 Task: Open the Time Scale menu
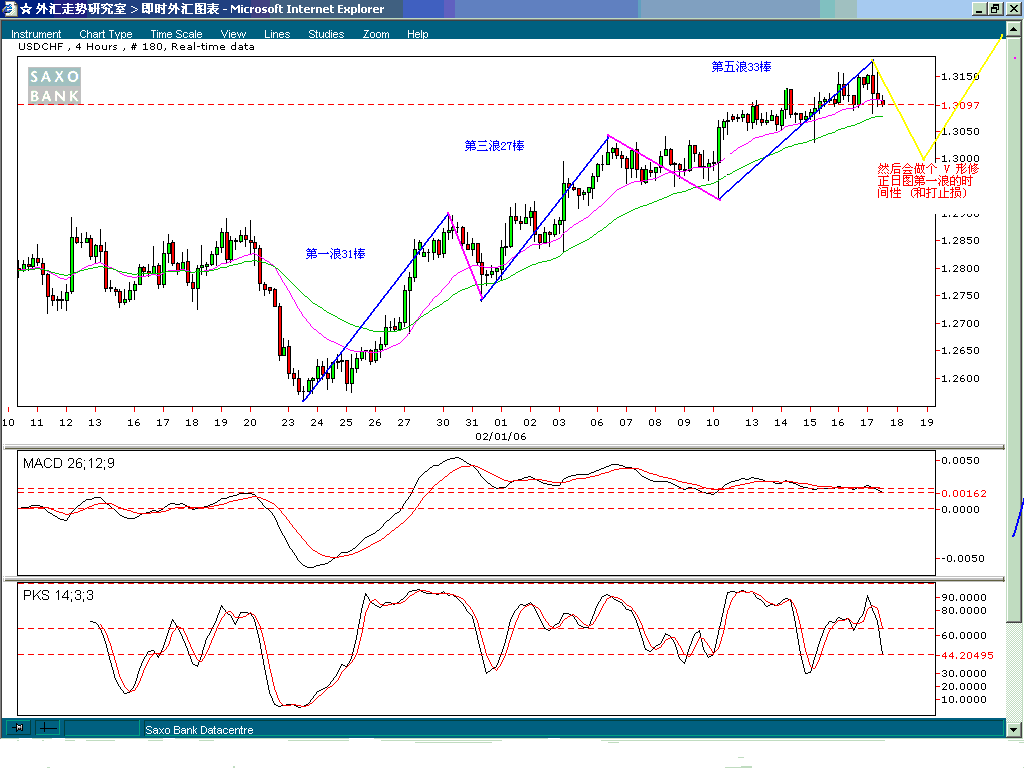[176, 34]
